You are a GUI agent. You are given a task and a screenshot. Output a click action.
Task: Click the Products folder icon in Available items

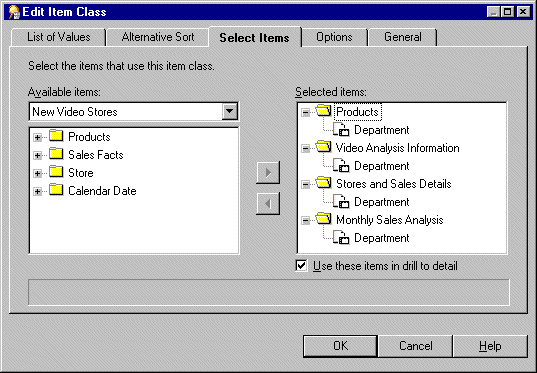56,136
